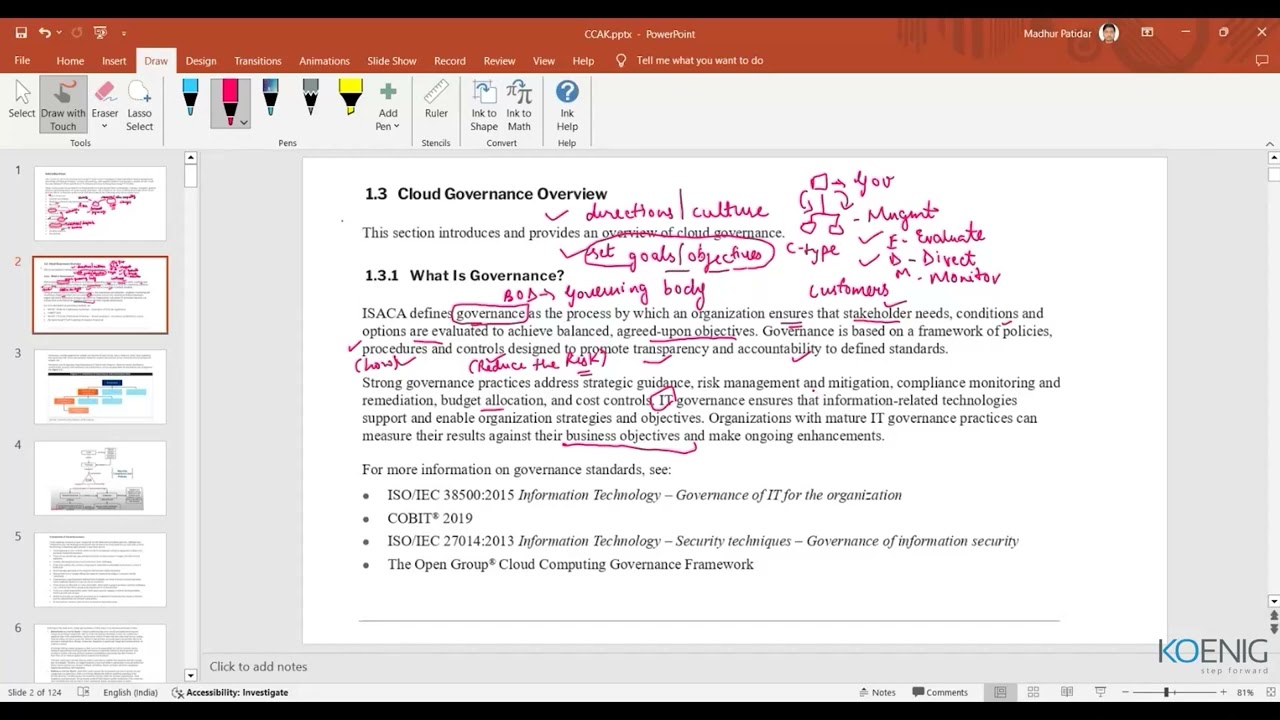Image resolution: width=1280 pixels, height=720 pixels.
Task: Toggle the Comments pane button
Action: tap(939, 692)
